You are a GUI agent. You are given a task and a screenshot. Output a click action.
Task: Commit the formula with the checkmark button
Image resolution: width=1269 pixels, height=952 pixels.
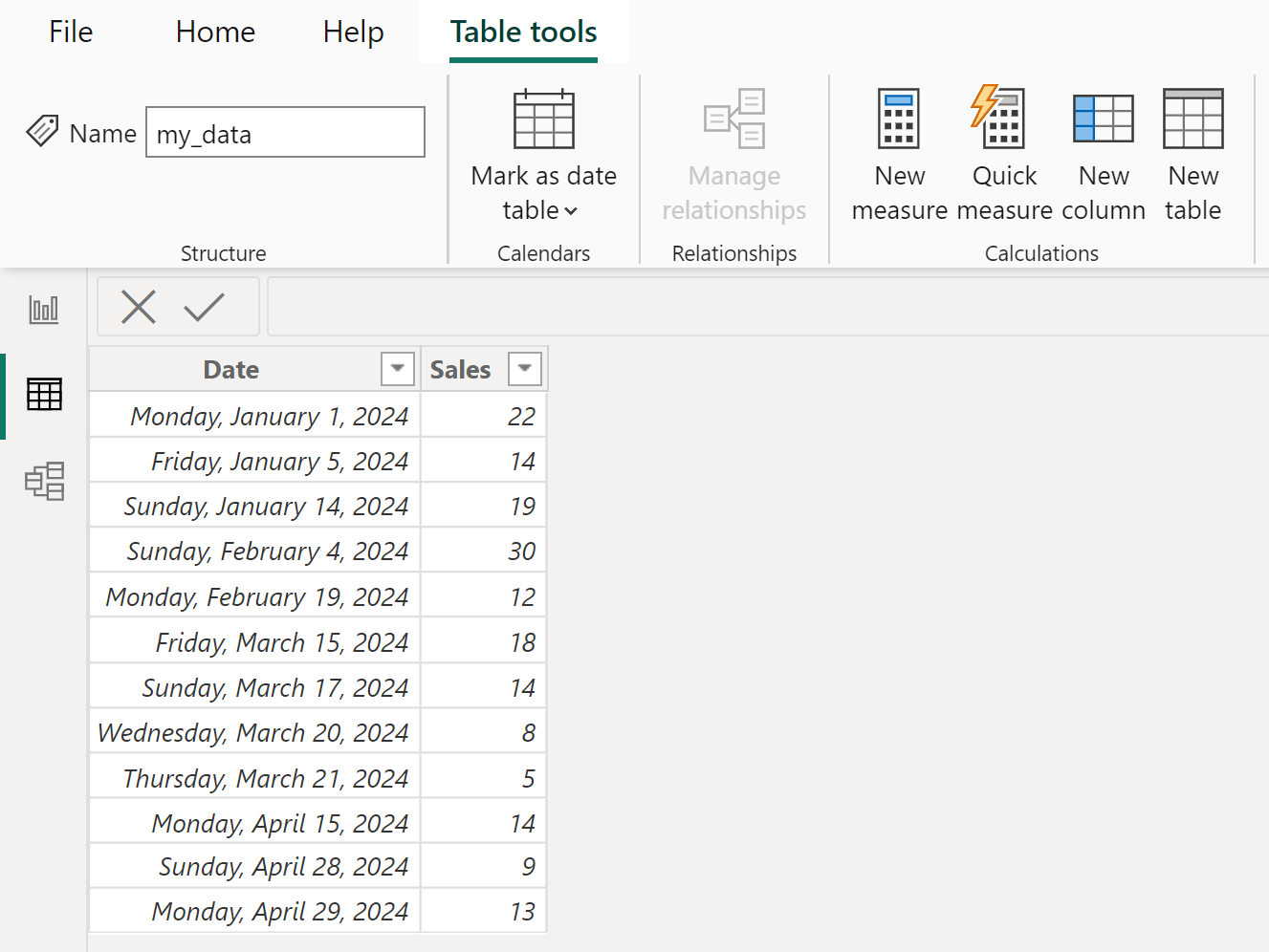[204, 307]
